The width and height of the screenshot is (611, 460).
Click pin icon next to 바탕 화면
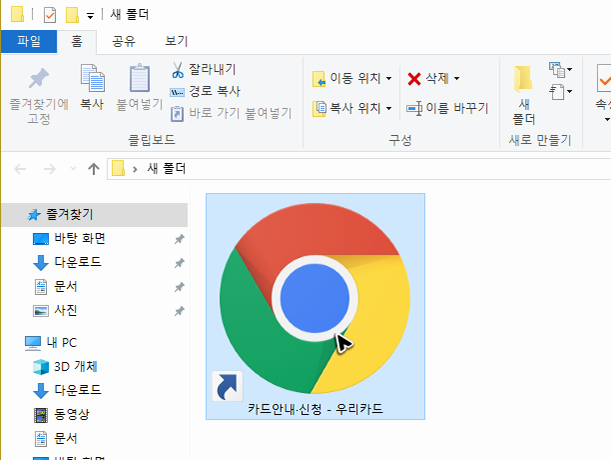pos(179,239)
